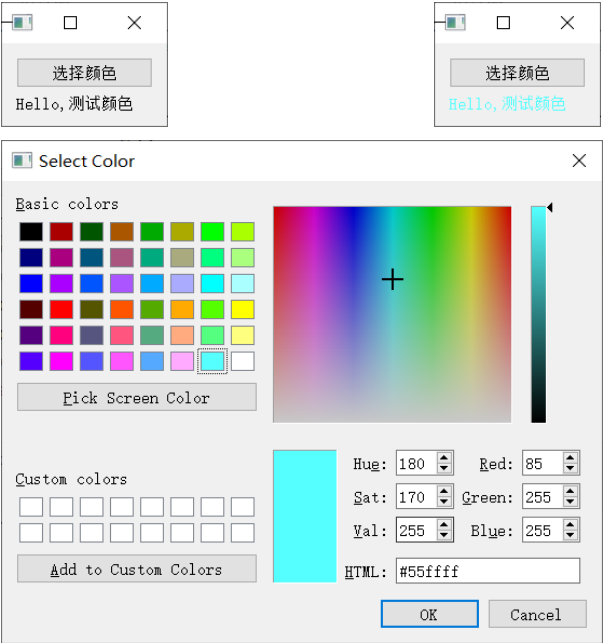The image size is (607, 643).
Task: Decrease Green value with down arrow
Action: click(570, 502)
